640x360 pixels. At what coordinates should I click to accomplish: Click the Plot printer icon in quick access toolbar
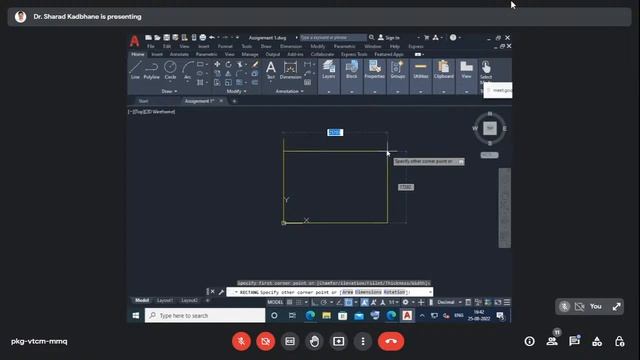coord(203,38)
